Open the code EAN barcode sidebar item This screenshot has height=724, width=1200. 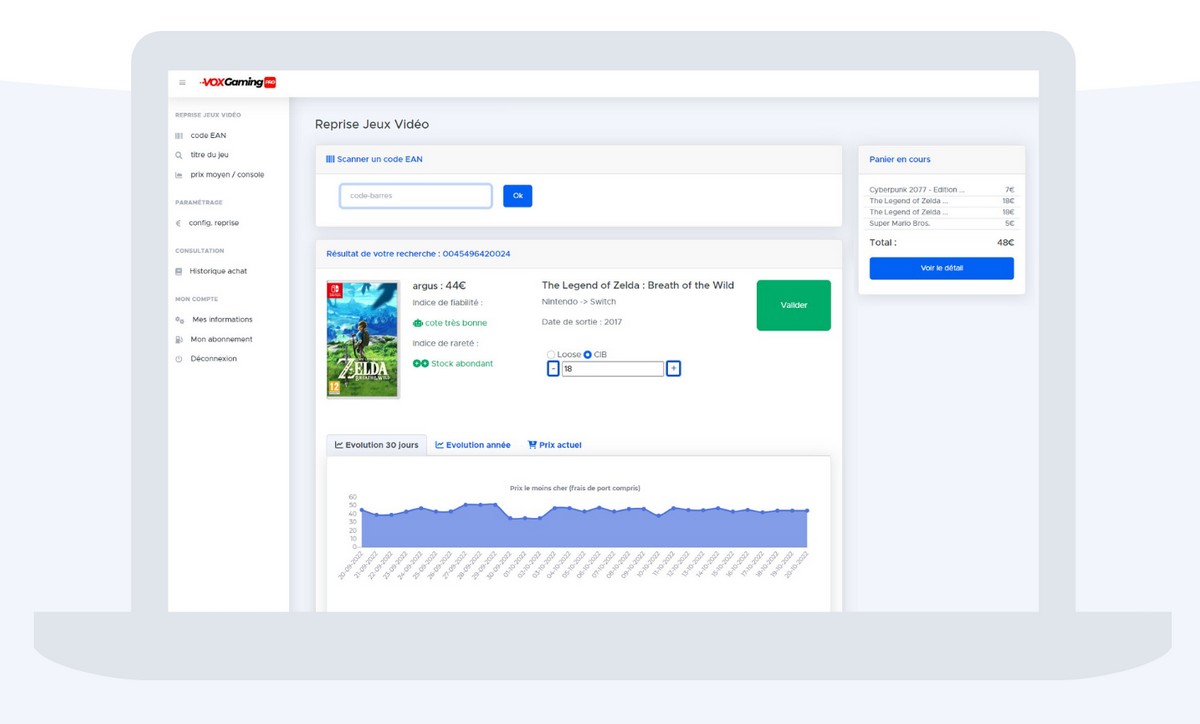pos(201,135)
